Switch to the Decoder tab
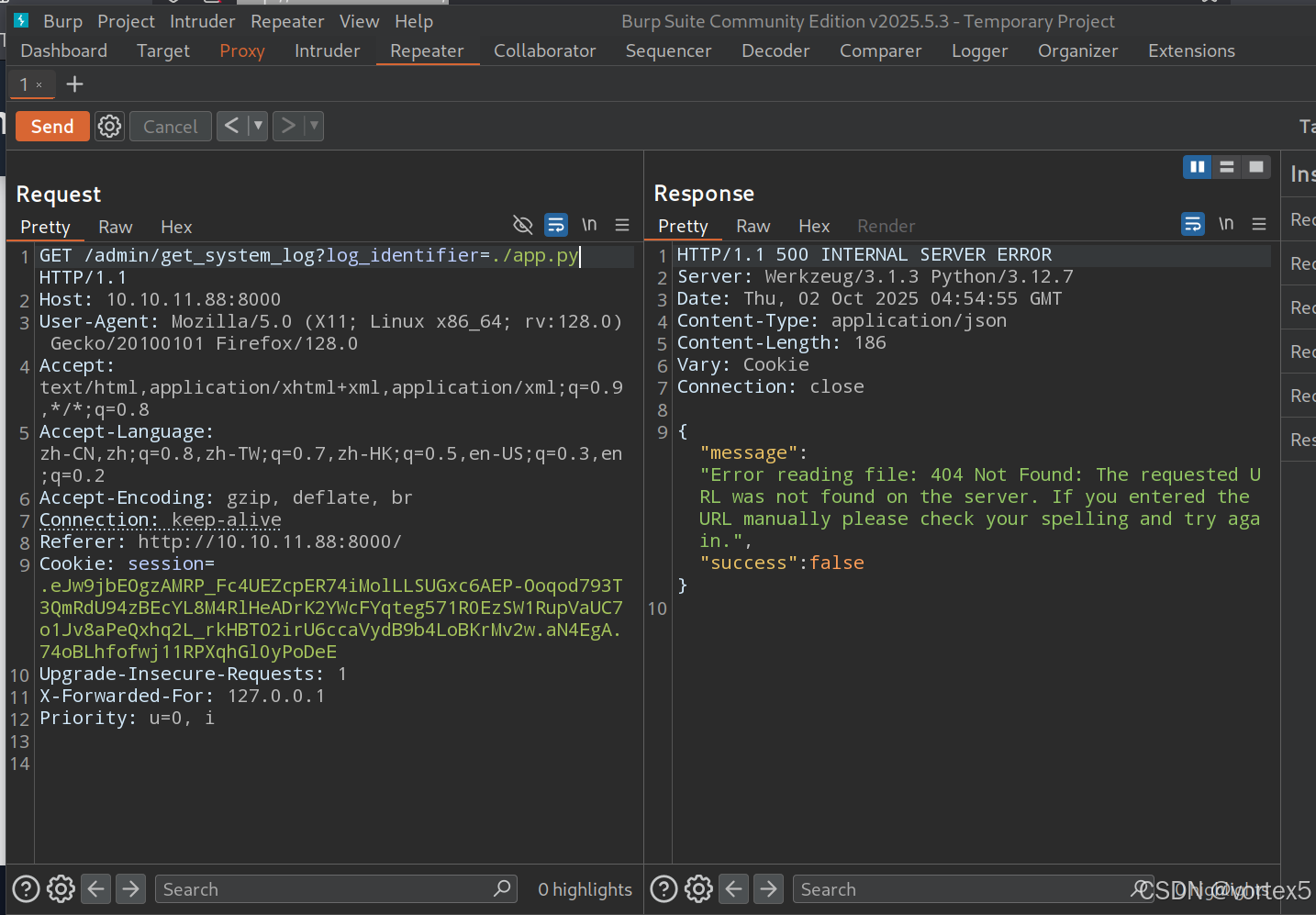This screenshot has width=1316, height=915. pyautogui.click(x=775, y=50)
